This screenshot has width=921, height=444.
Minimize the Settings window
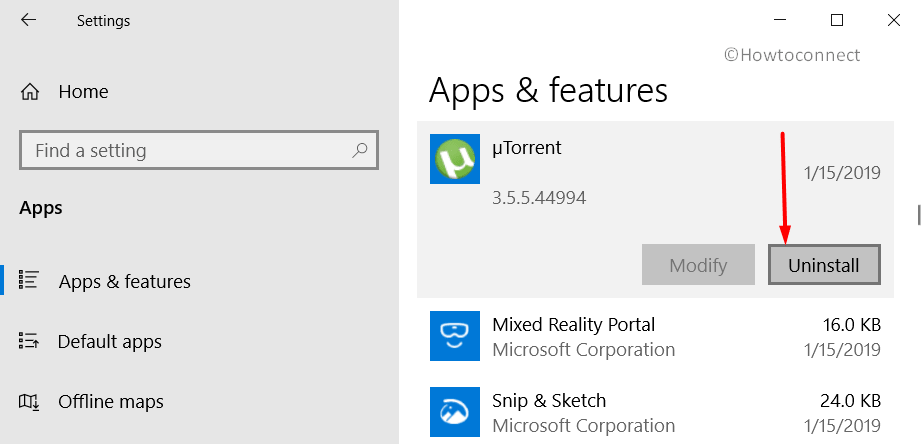(x=780, y=21)
